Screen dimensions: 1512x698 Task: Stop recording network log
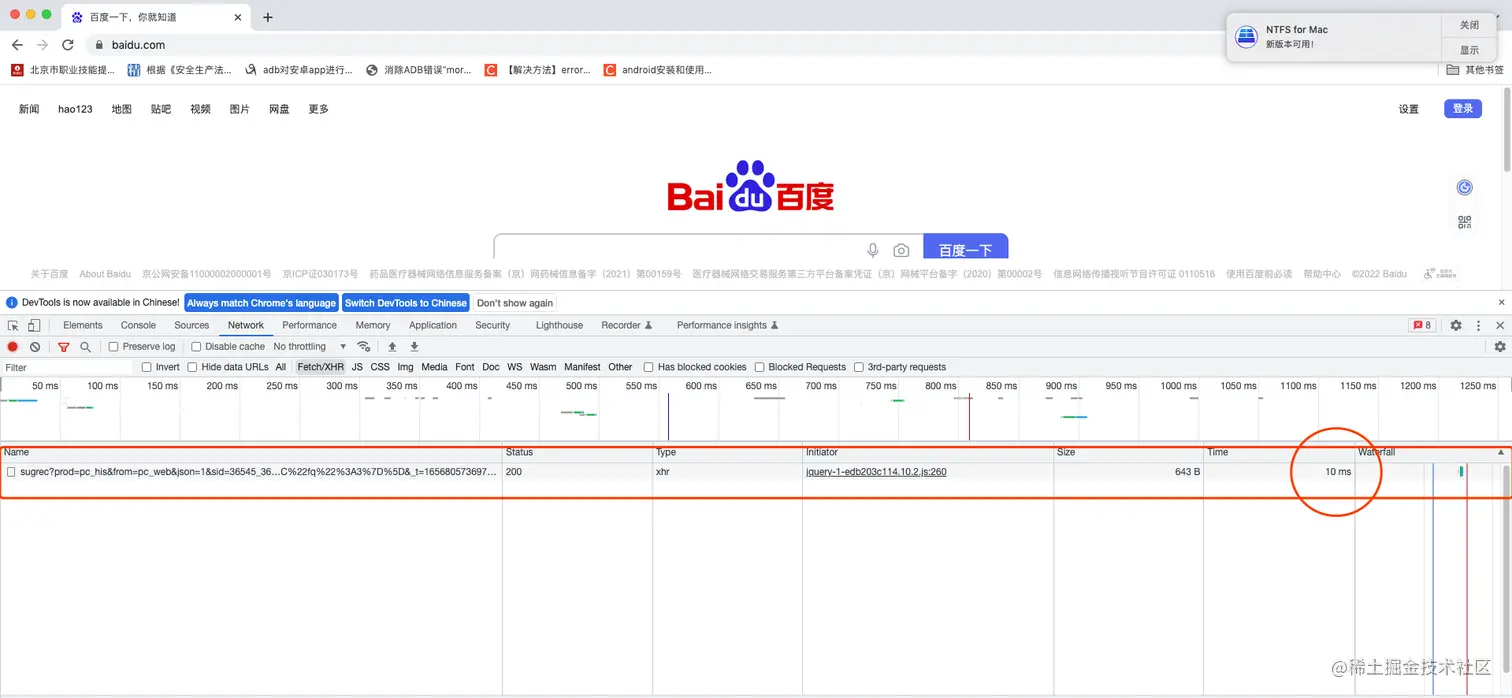[x=13, y=347]
